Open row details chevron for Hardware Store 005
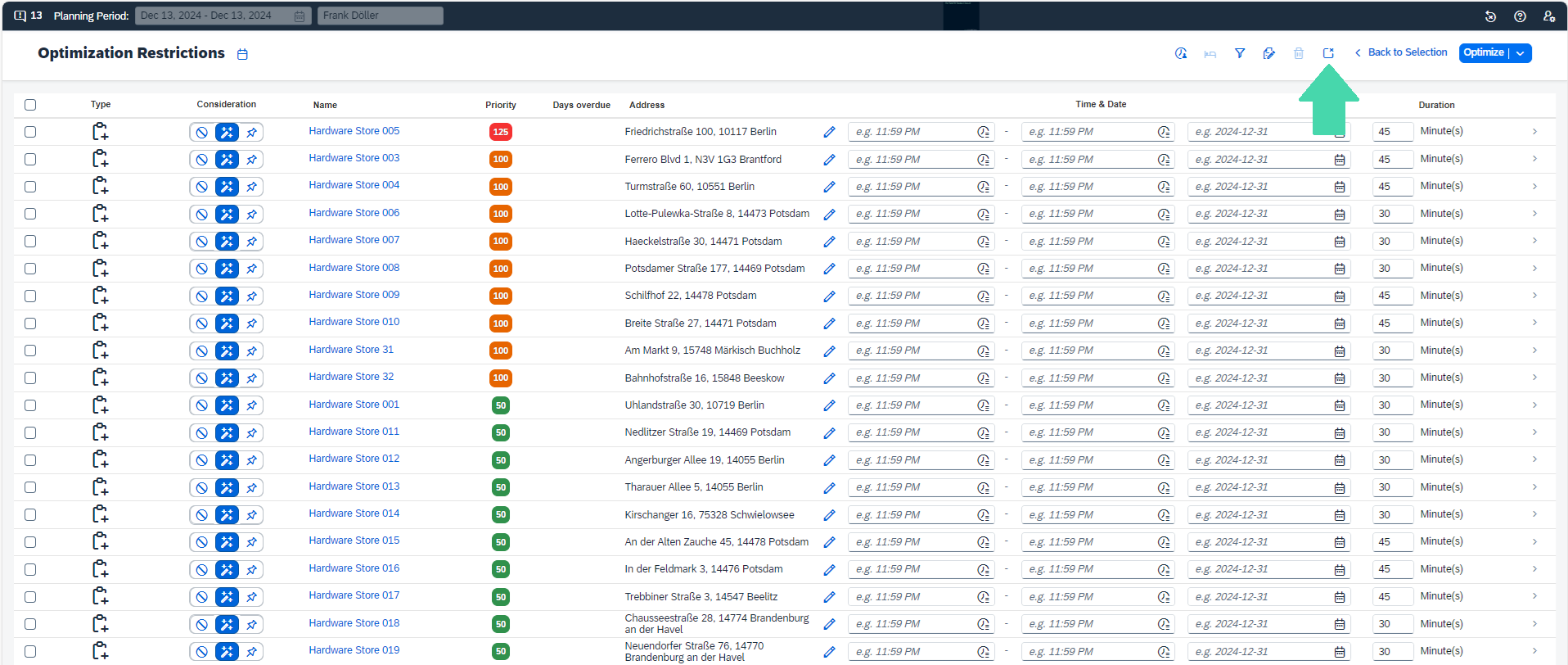The image size is (1568, 665). (x=1534, y=132)
